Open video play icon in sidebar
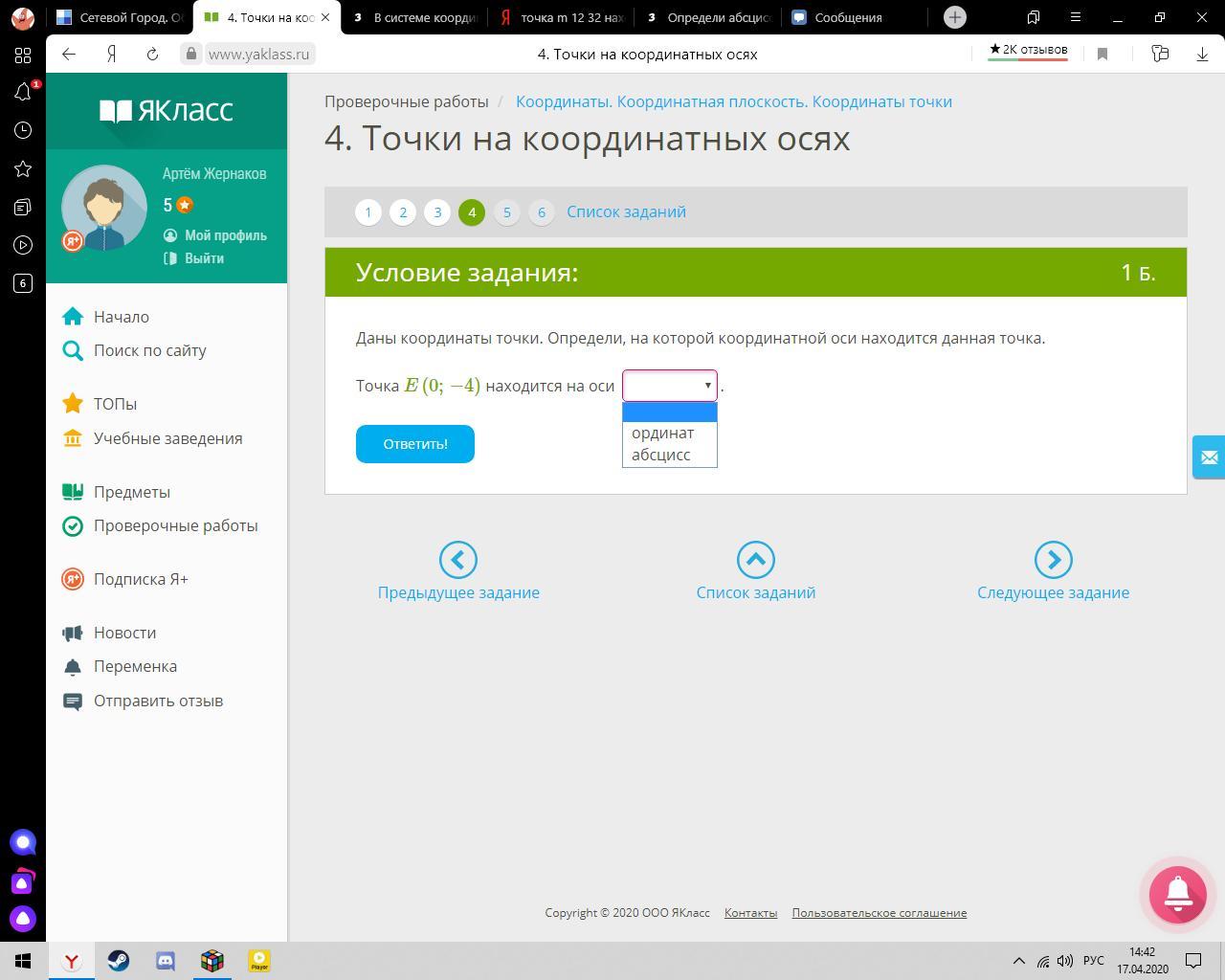Image resolution: width=1225 pixels, height=980 pixels. click(23, 245)
